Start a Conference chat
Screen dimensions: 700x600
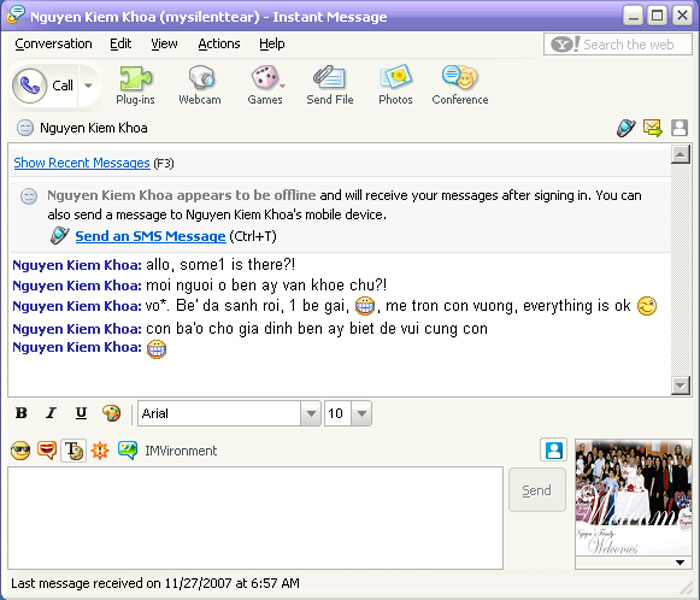point(460,85)
